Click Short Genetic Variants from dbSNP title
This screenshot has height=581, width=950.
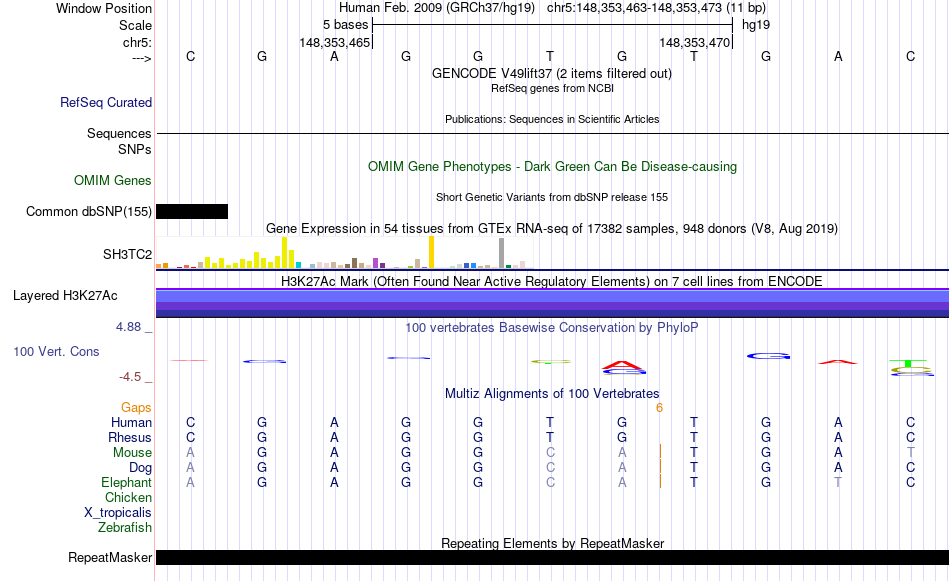click(x=552, y=198)
